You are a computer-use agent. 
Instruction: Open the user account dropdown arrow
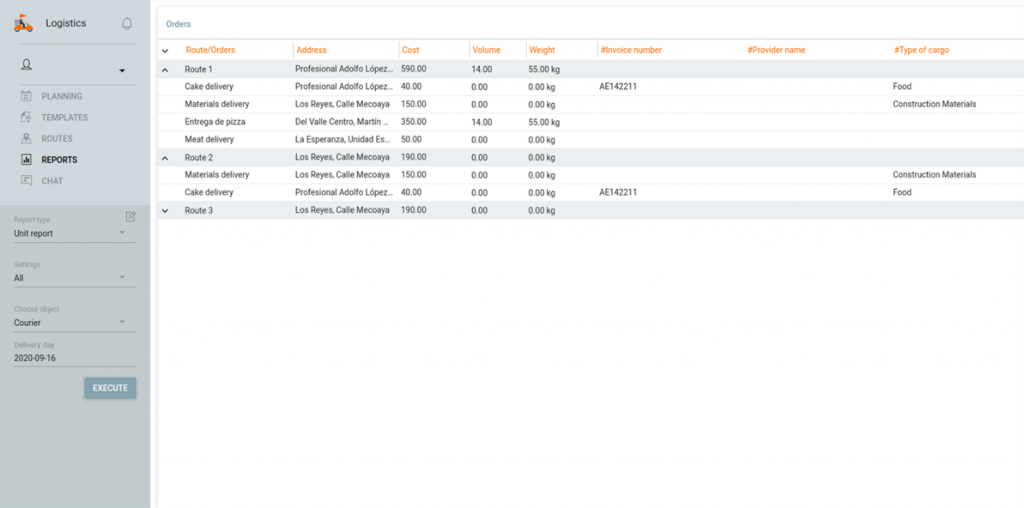[x=122, y=71]
